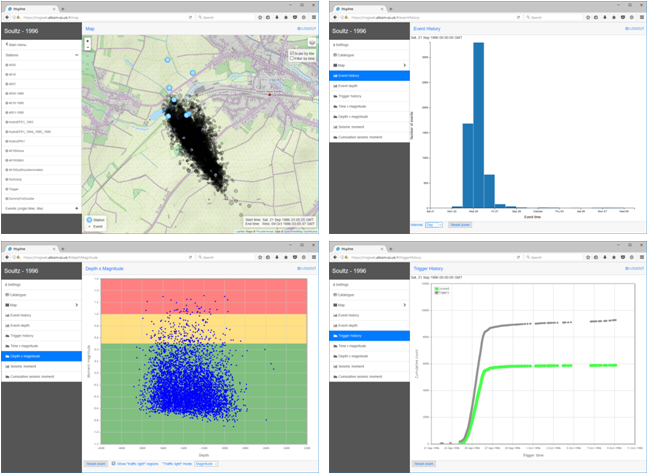Image resolution: width=648 pixels, height=474 pixels.
Task: Click Reset zoom under the Trigger History chart
Action: coord(424,464)
